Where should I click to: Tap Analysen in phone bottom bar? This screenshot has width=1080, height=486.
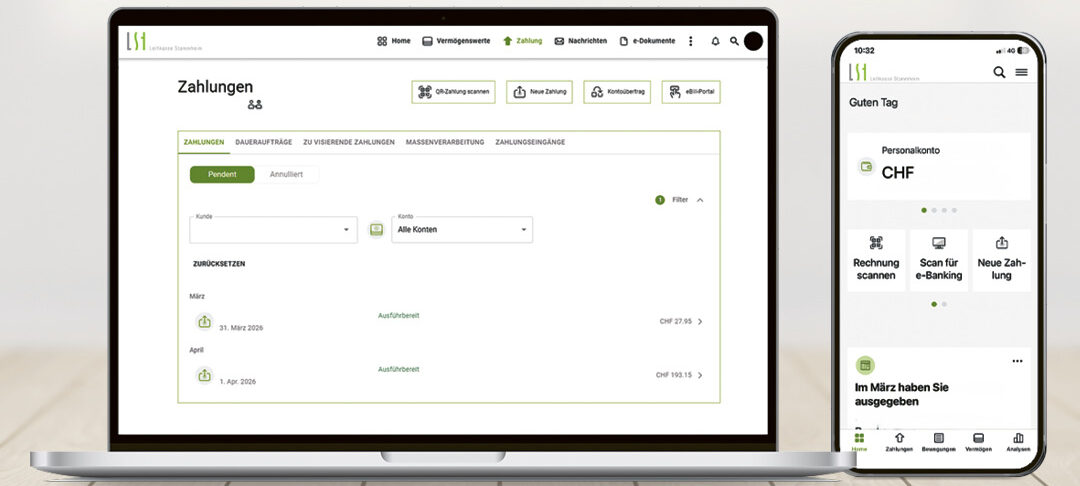click(x=1018, y=442)
